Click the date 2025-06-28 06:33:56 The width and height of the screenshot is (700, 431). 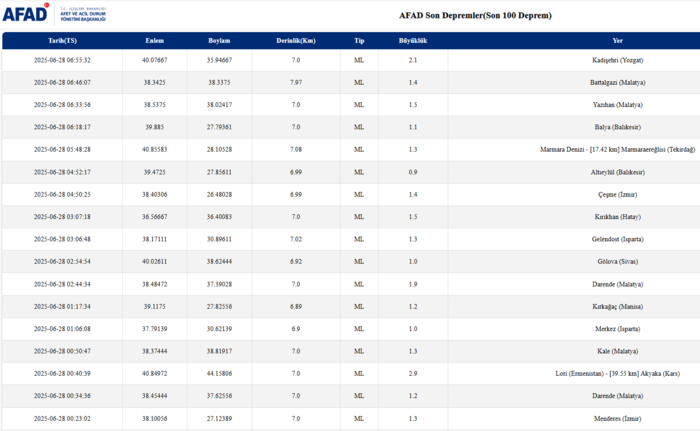[x=62, y=105]
